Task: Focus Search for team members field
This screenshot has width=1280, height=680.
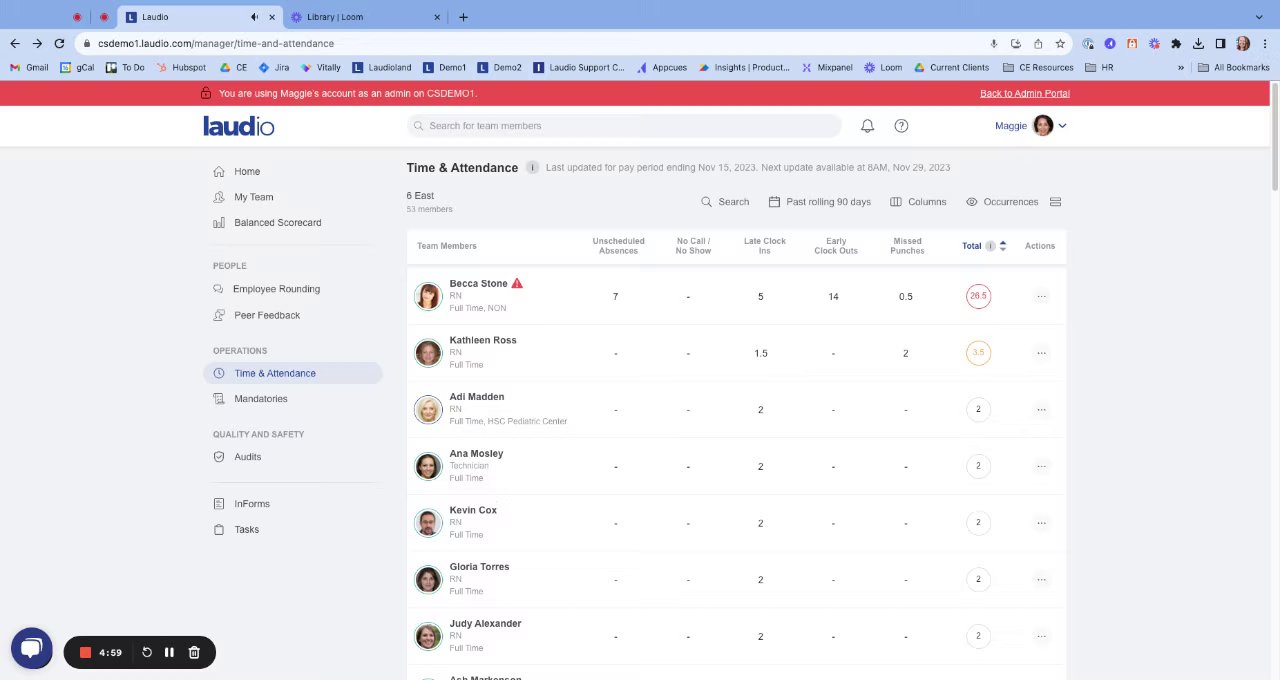Action: pyautogui.click(x=624, y=126)
